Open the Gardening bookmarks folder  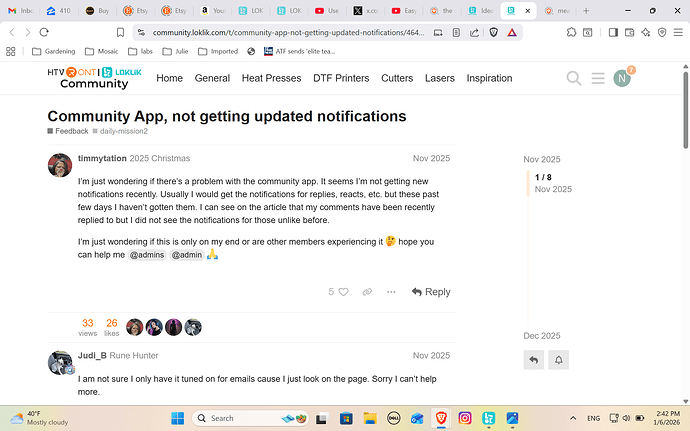[54, 52]
